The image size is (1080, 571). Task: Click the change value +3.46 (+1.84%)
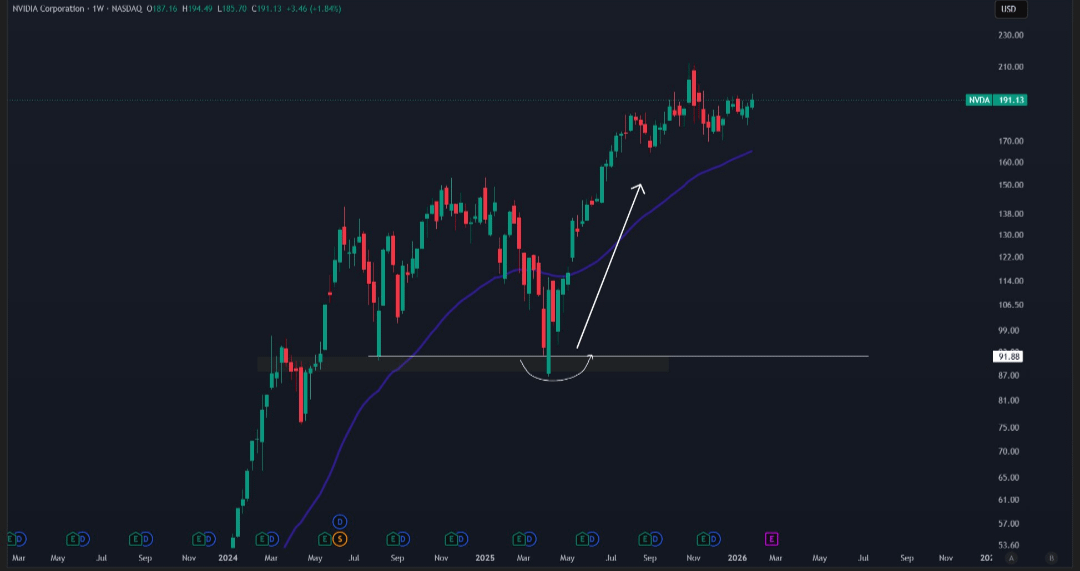click(313, 9)
